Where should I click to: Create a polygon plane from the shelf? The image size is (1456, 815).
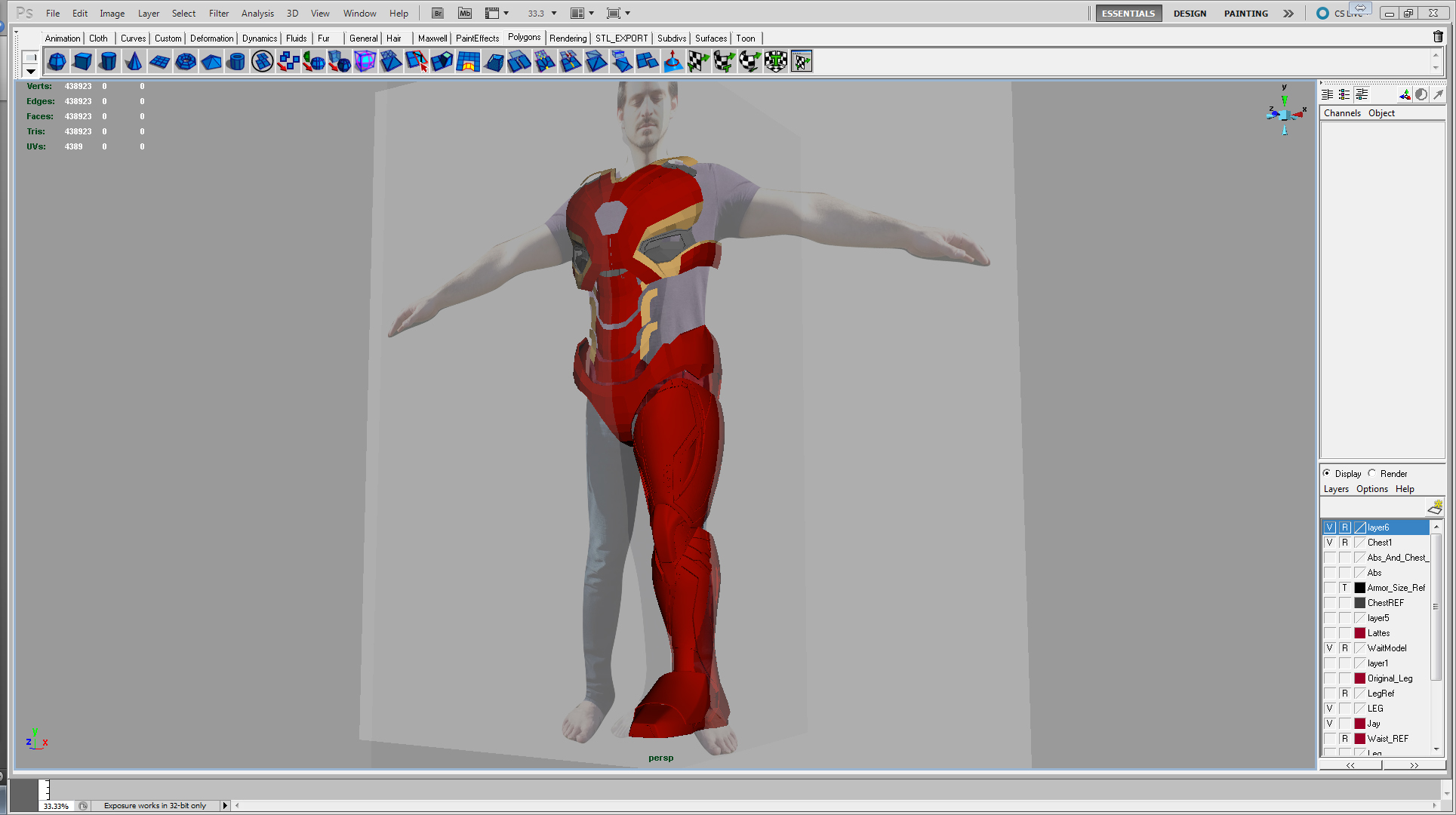tap(159, 62)
